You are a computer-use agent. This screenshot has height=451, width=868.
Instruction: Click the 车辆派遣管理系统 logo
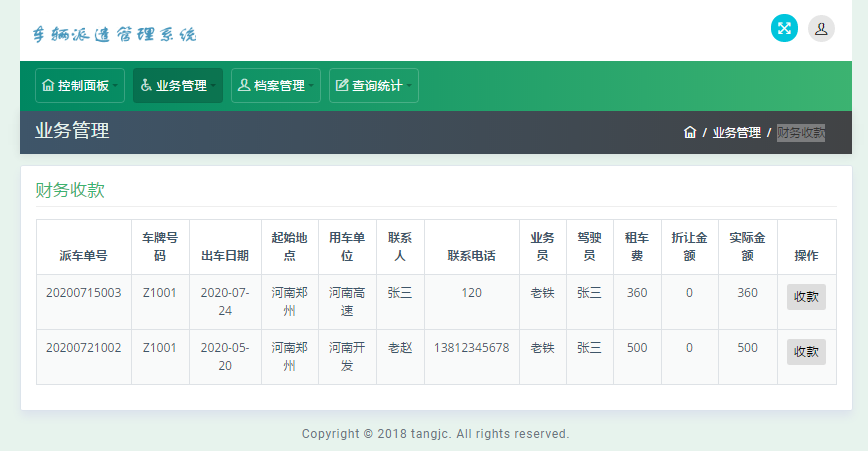tap(115, 34)
